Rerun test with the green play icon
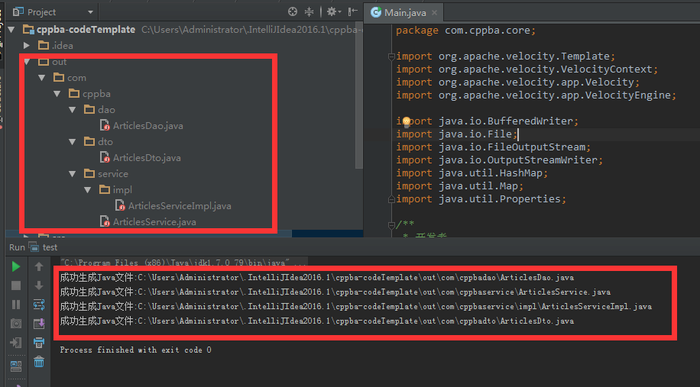Screen dimensions: 700x387 16,266
